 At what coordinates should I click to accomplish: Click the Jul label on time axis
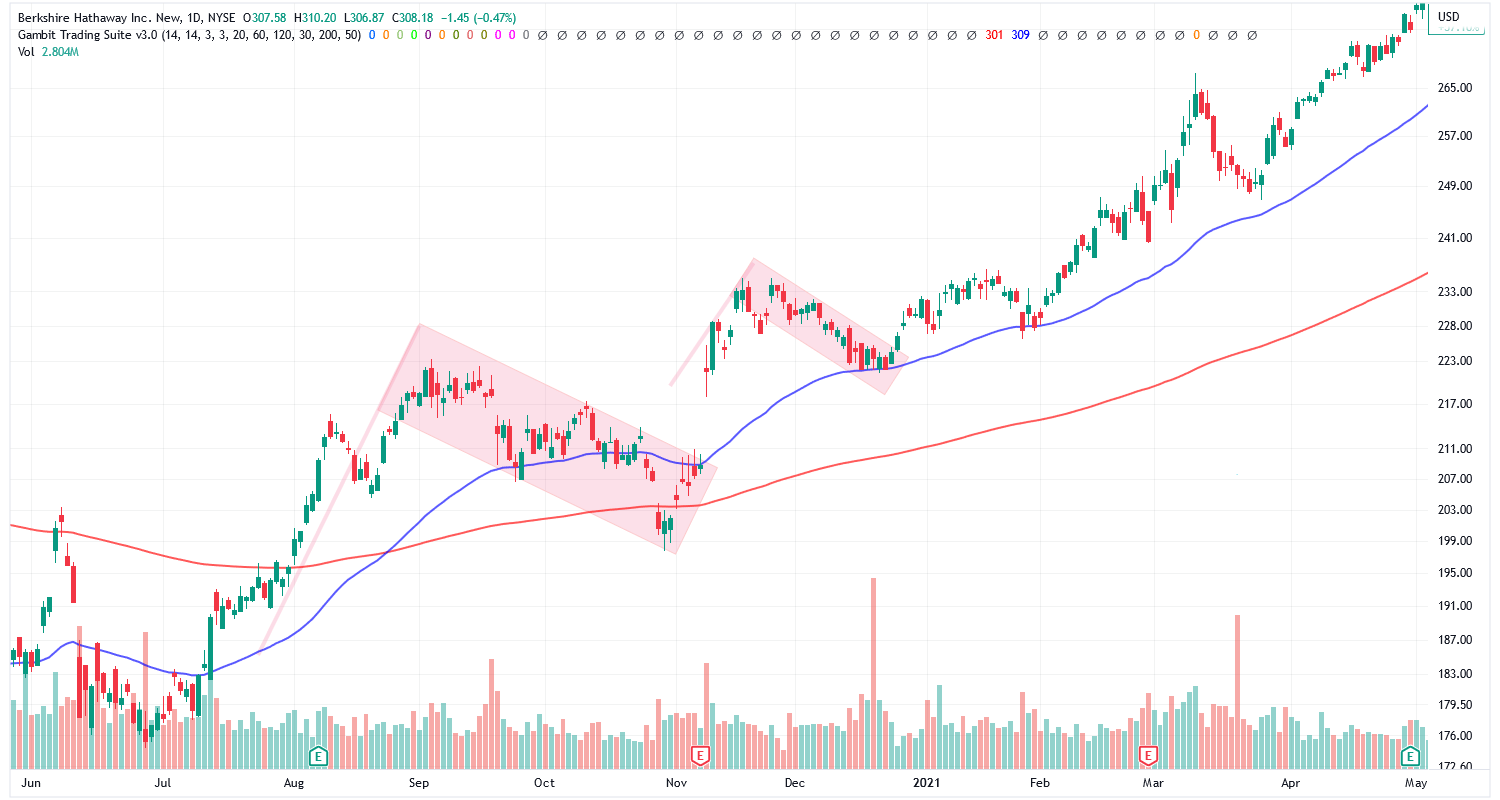pyautogui.click(x=164, y=785)
